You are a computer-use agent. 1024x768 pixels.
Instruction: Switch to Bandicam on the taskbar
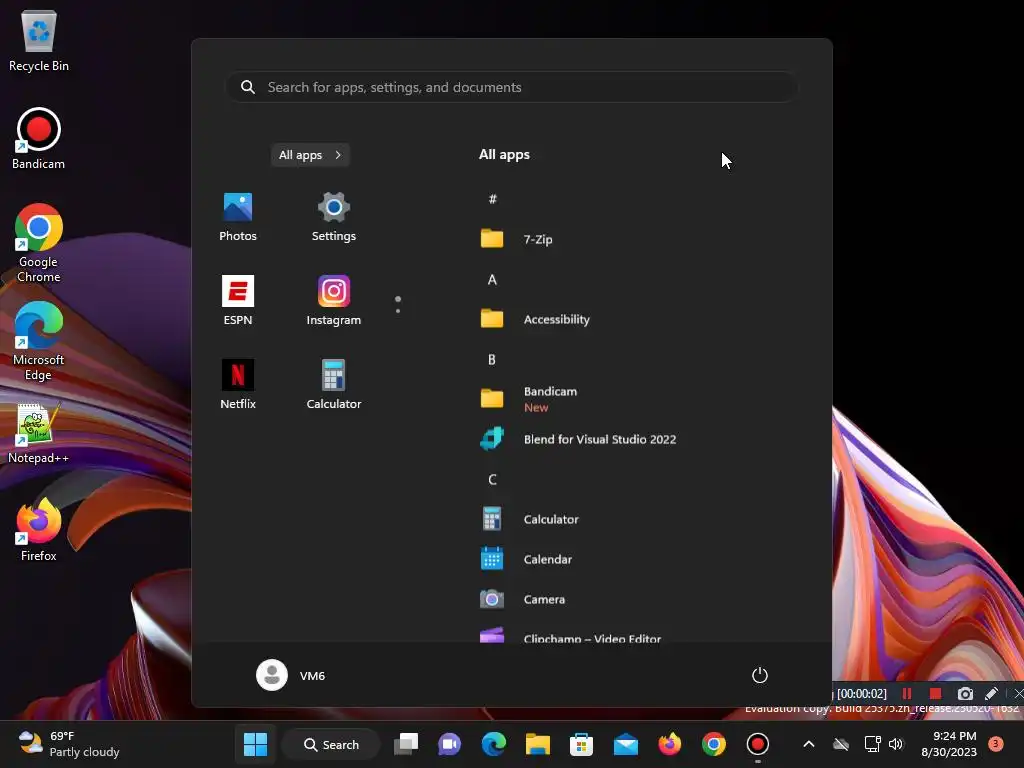(758, 744)
